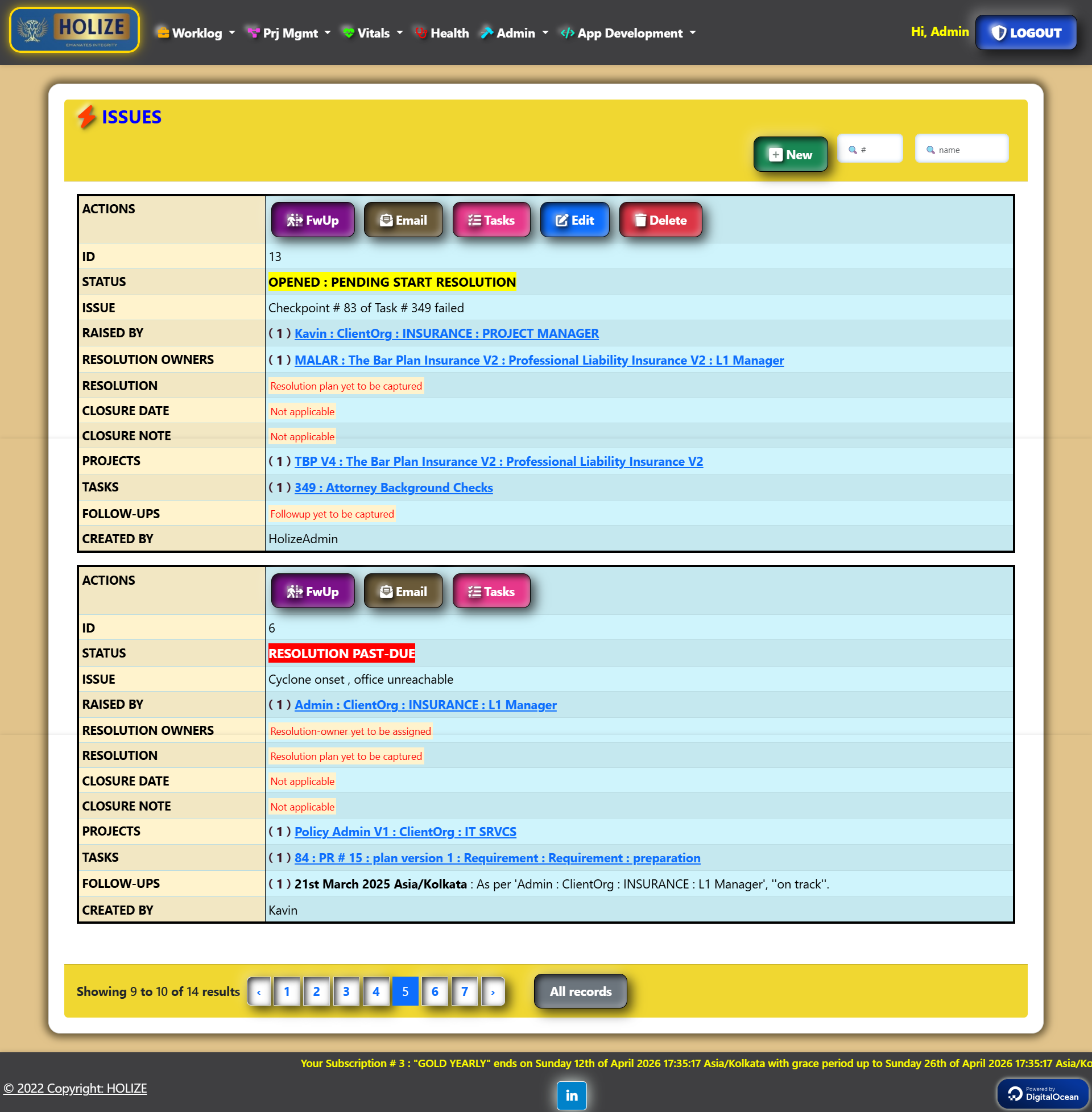1092x1112 pixels.
Task: Click the LinkedIn icon in footer
Action: point(571,1095)
